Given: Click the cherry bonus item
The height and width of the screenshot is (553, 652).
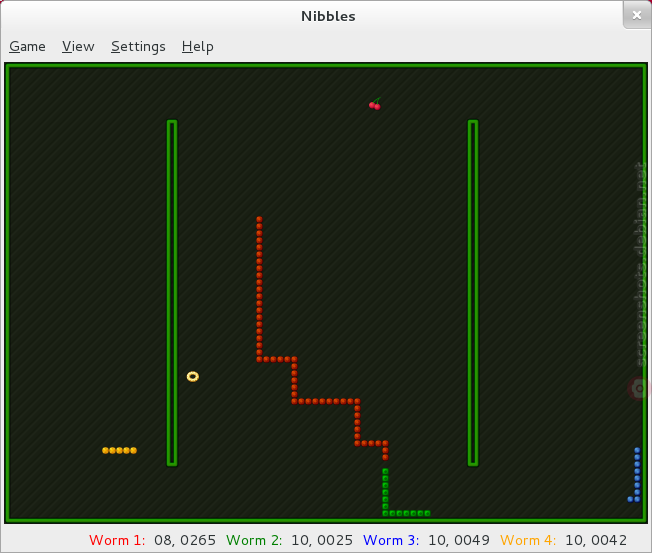Looking at the screenshot, I should point(375,104).
